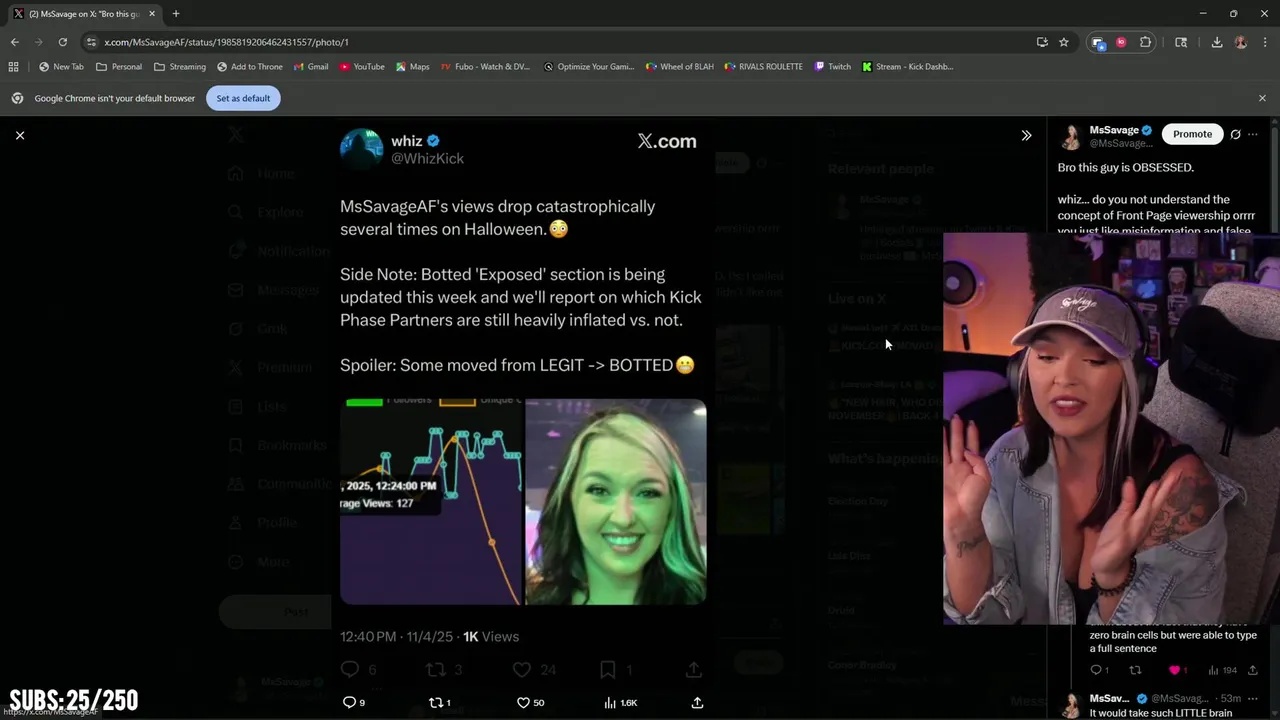Screen dimensions: 1280x720
Task: Click the green-tinted woman photo
Action: (616, 502)
